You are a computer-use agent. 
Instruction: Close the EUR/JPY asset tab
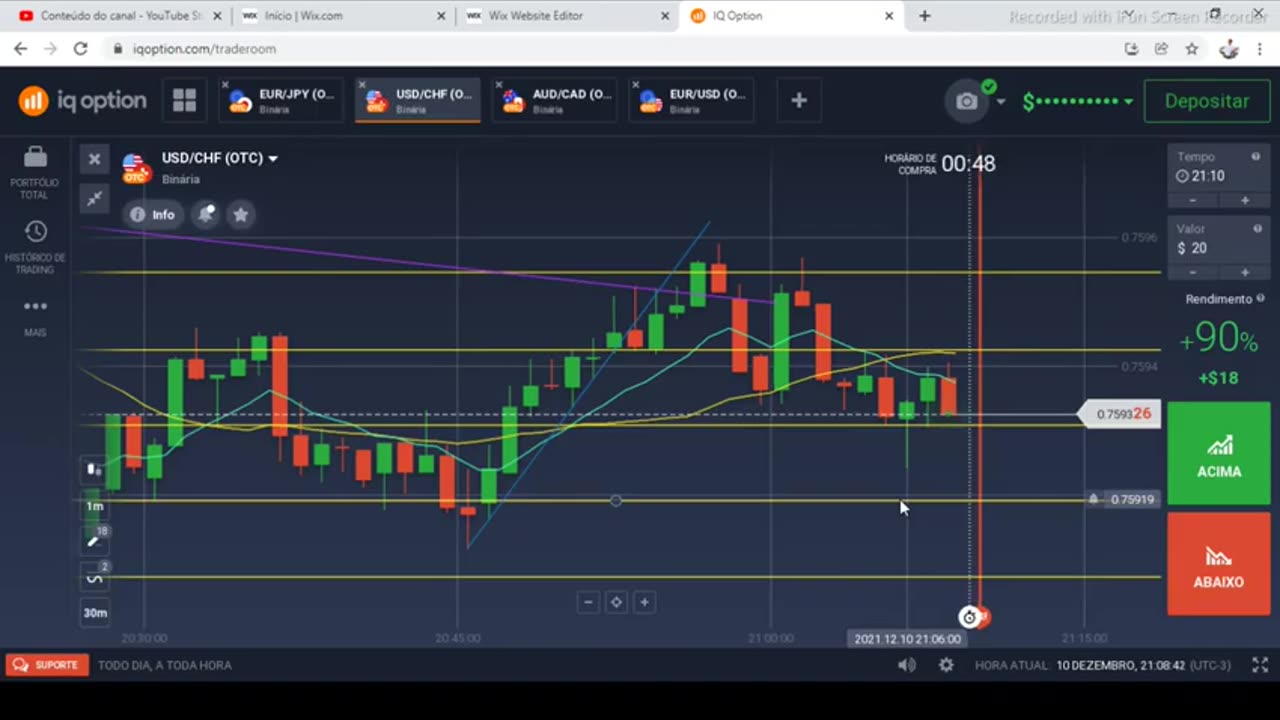point(225,85)
